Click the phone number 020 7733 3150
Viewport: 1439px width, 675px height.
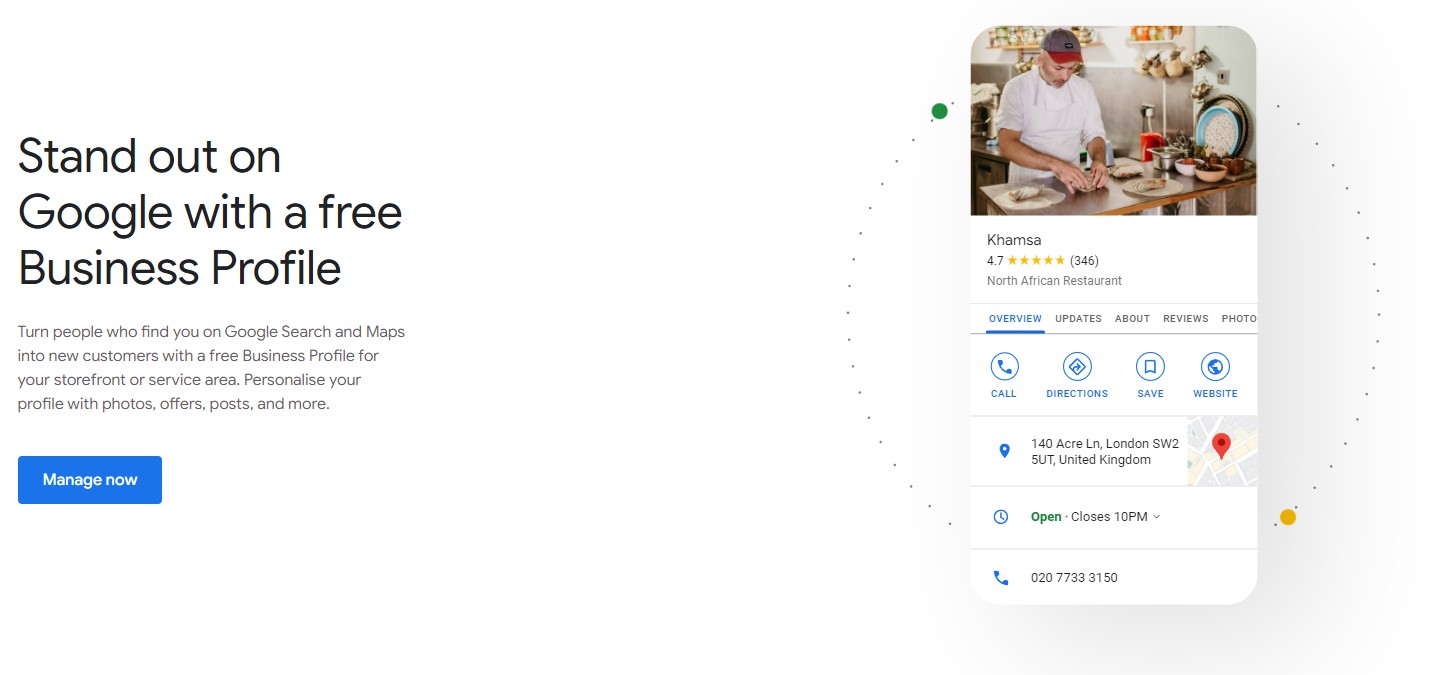[x=1074, y=578]
